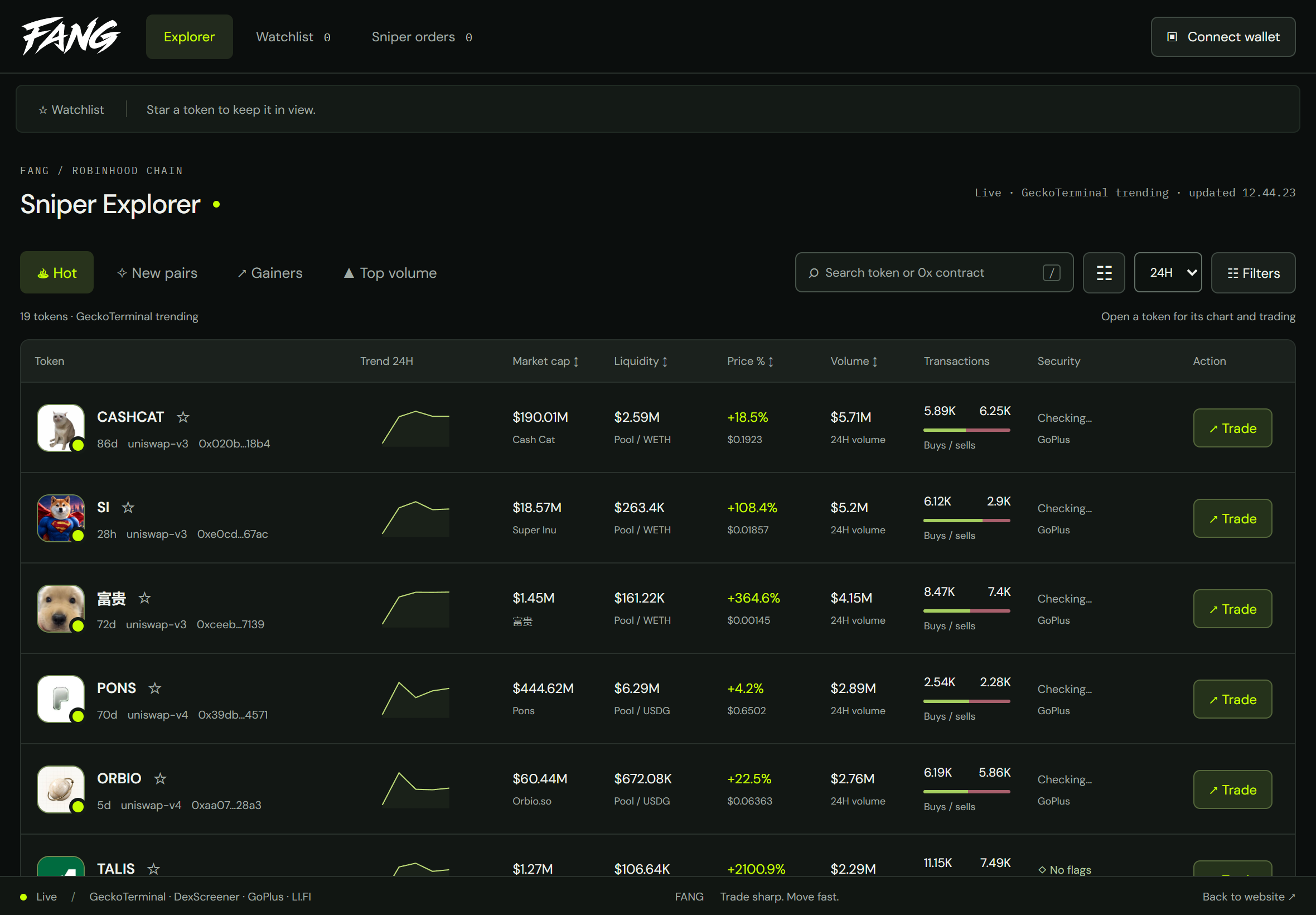Screen dimensions: 1316x915
Task: Select the Gainers tab
Action: click(x=270, y=273)
